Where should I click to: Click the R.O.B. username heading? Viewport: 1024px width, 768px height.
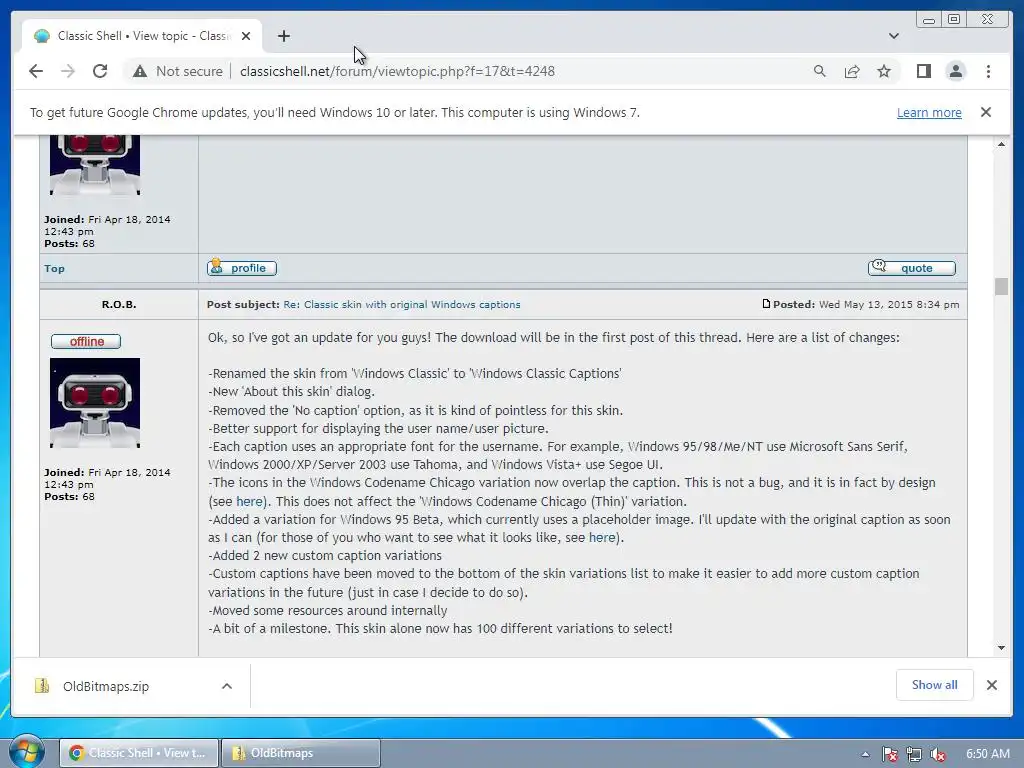coord(119,304)
